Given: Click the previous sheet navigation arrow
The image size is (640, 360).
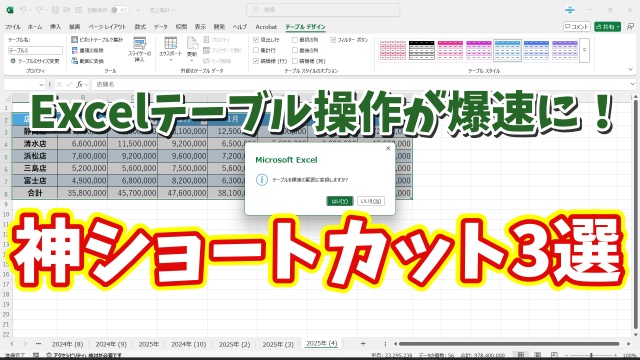Looking at the screenshot, I should point(12,344).
